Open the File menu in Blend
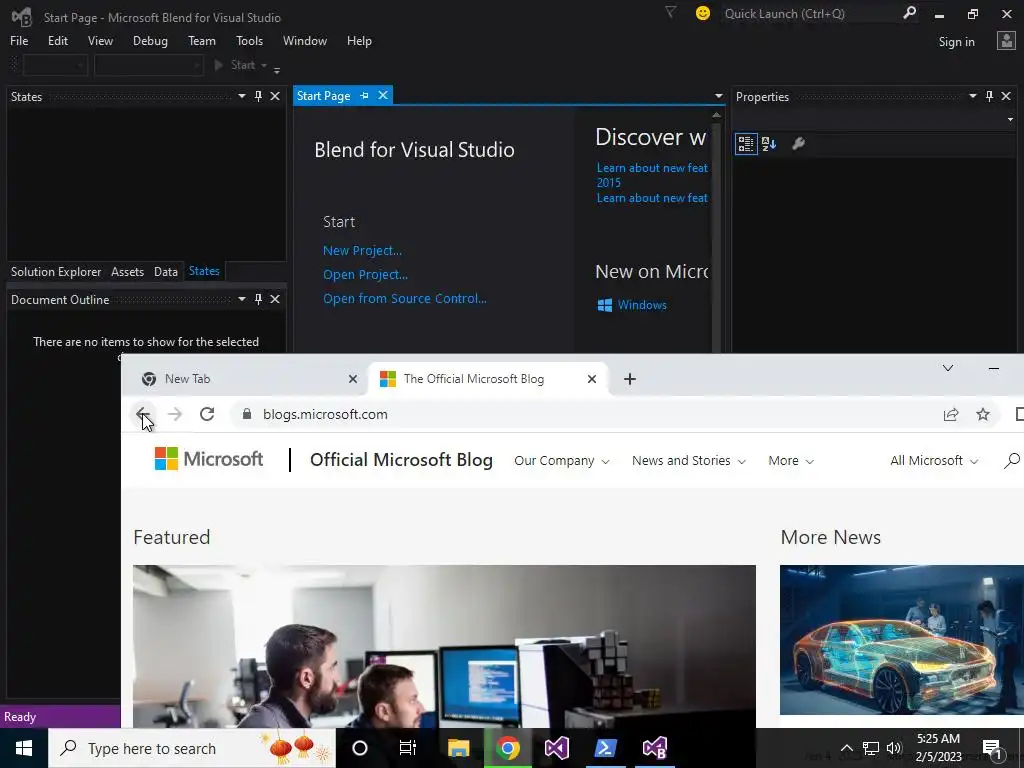 19,40
